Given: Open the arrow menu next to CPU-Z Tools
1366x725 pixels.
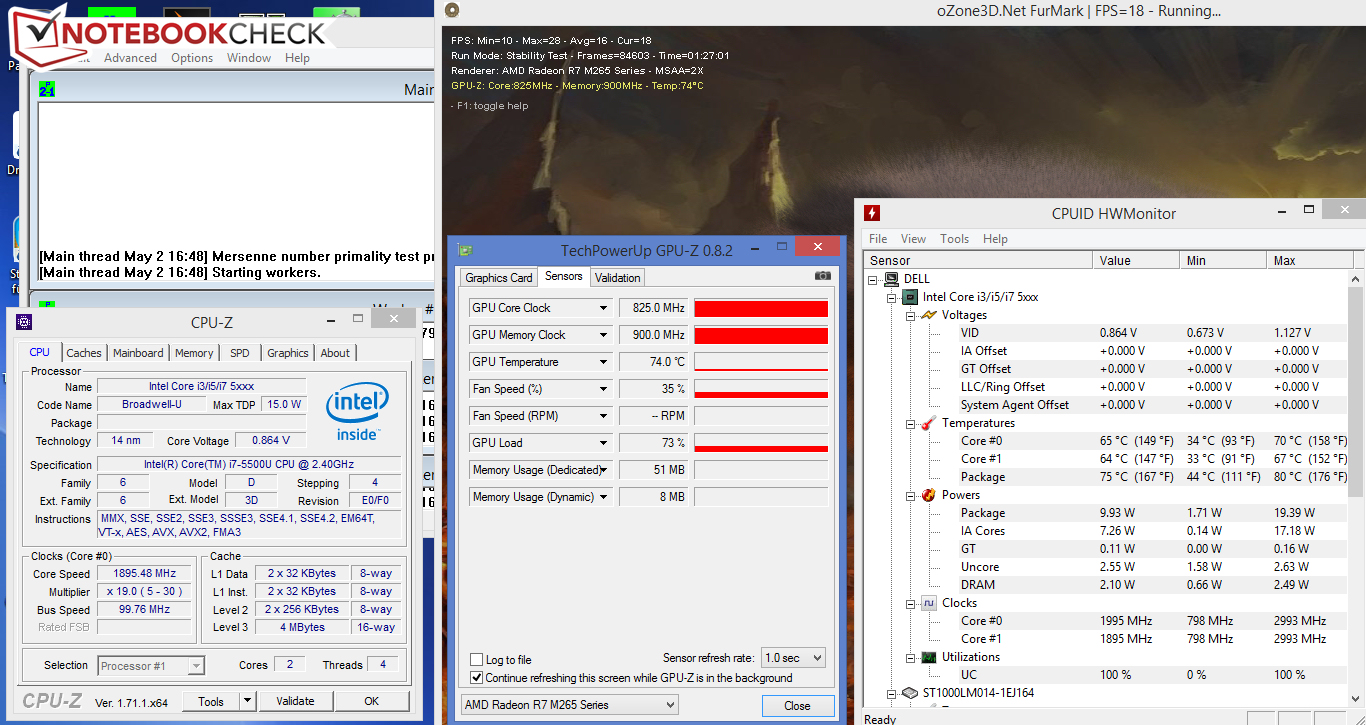Looking at the screenshot, I should (x=248, y=701).
